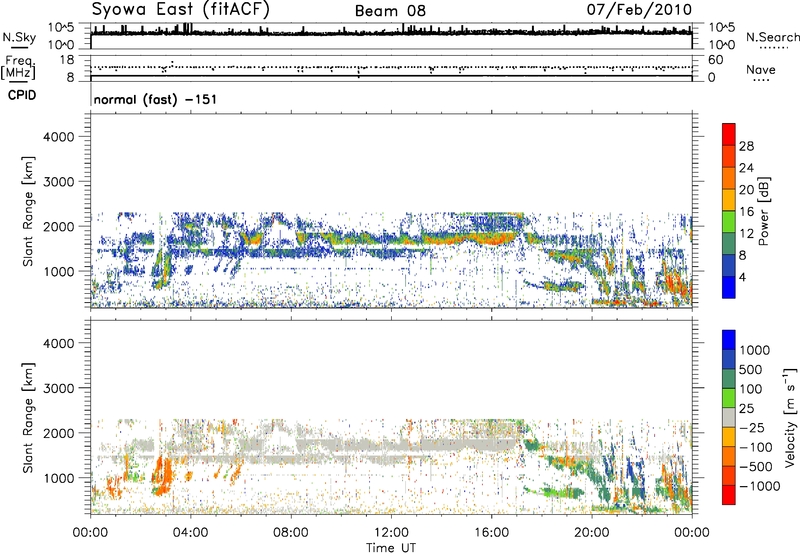Click the "100" label on velocity colorbar
The width and height of the screenshot is (800, 554).
(751, 389)
